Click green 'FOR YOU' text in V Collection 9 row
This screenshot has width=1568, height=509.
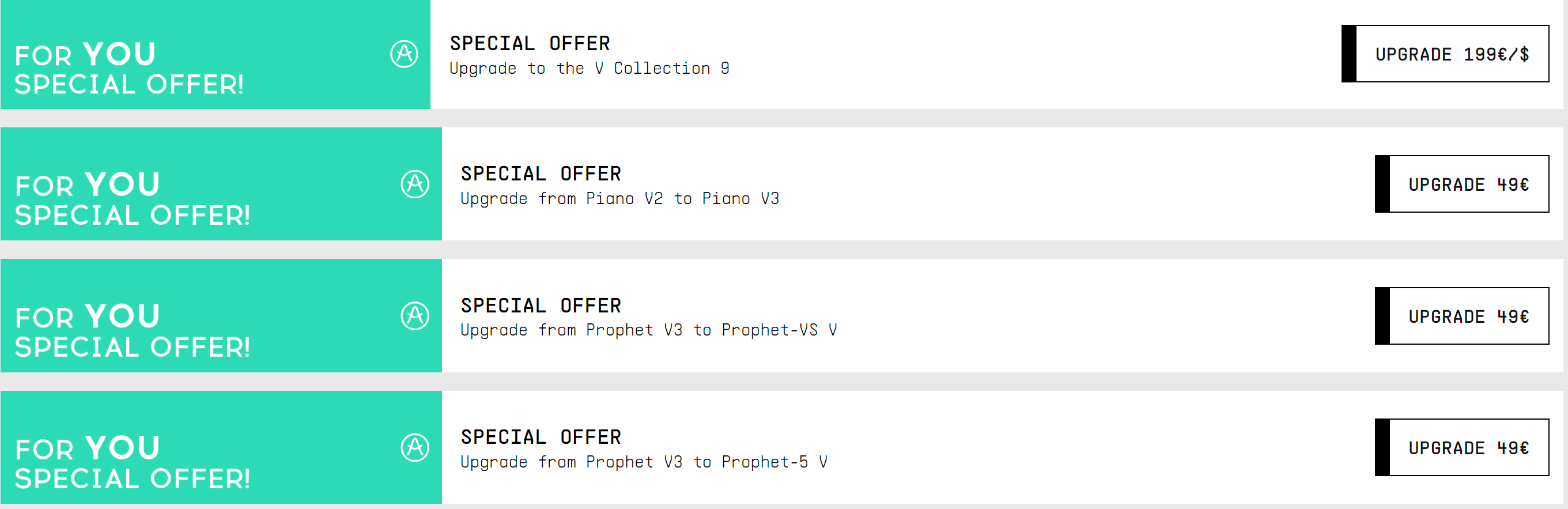click(x=85, y=55)
